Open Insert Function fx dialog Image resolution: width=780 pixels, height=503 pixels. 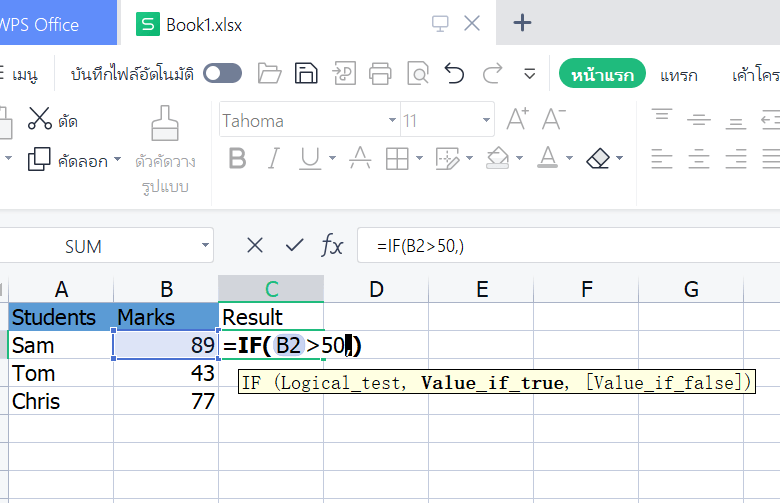click(332, 245)
